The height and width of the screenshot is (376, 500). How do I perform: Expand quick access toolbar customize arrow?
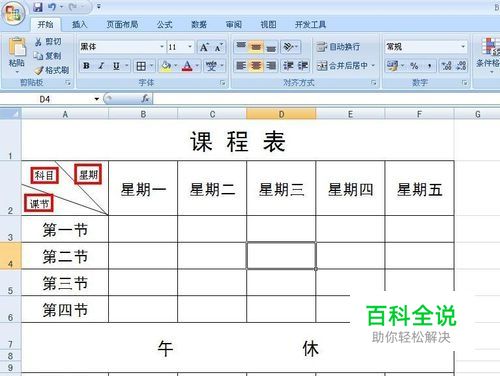coord(99,7)
